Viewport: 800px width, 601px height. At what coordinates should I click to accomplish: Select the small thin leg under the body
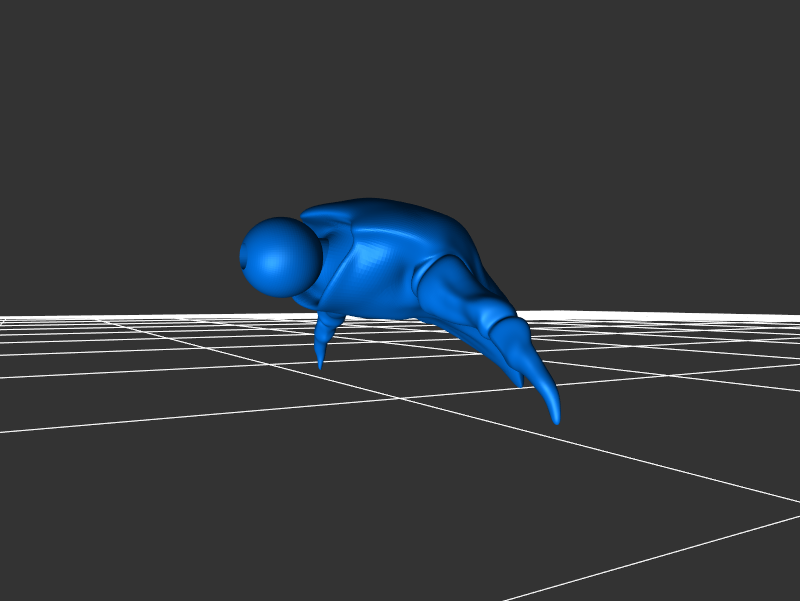point(325,335)
